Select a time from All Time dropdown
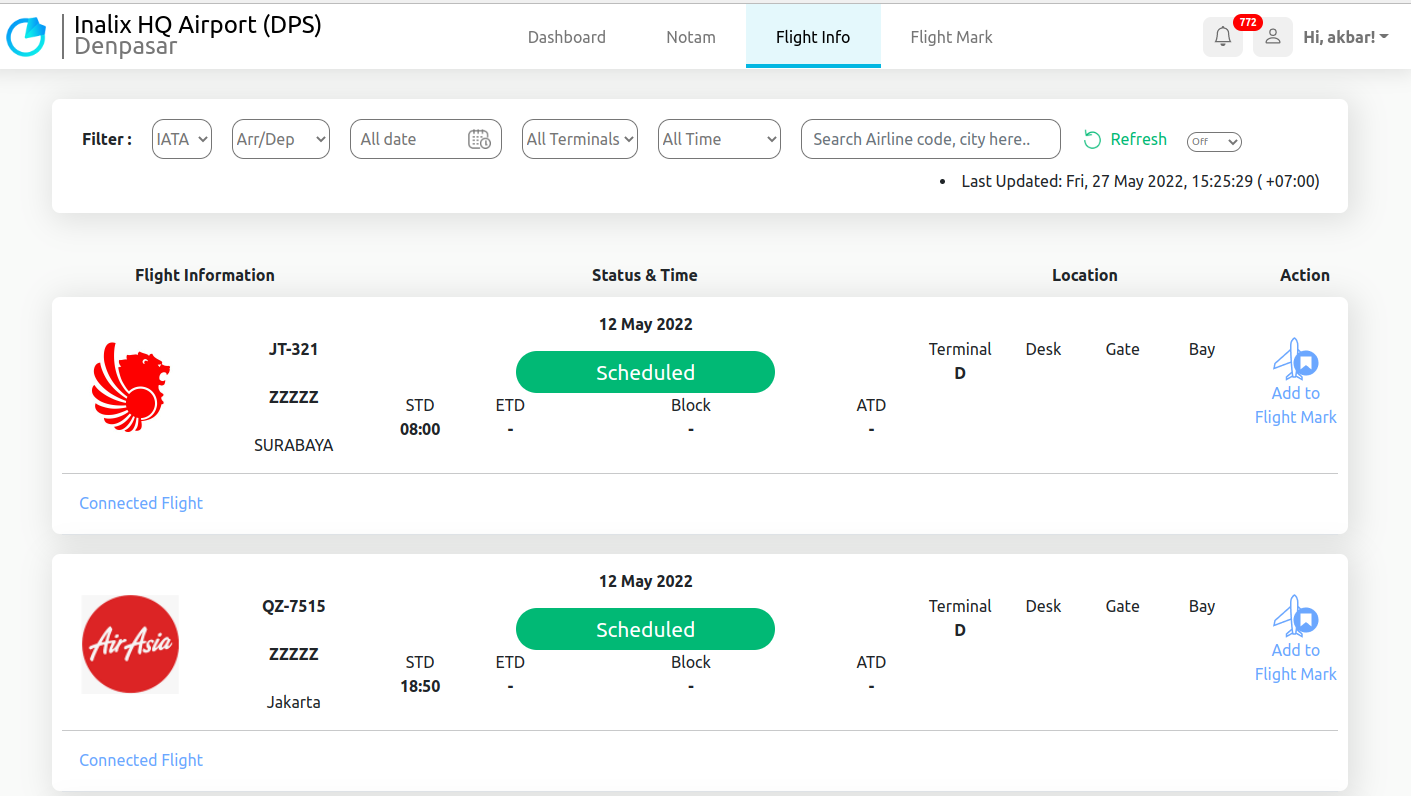Image resolution: width=1411 pixels, height=796 pixels. click(x=718, y=139)
